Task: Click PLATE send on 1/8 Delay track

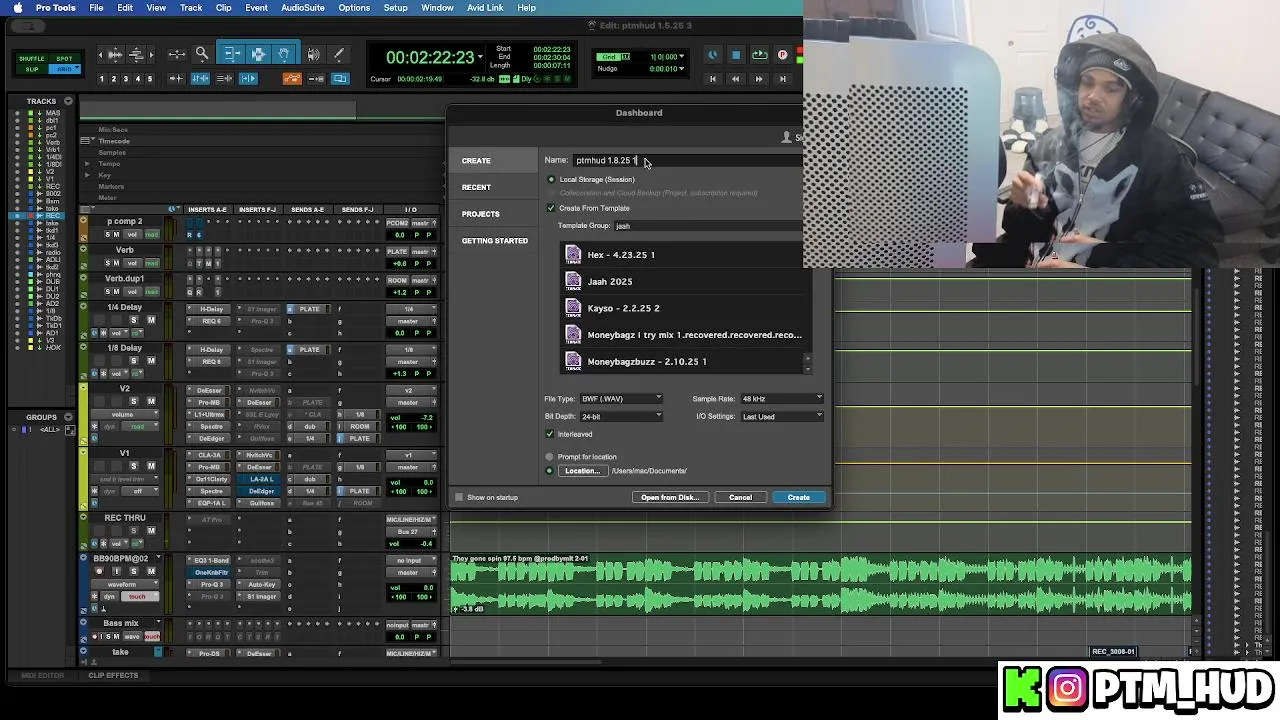Action: click(x=309, y=350)
